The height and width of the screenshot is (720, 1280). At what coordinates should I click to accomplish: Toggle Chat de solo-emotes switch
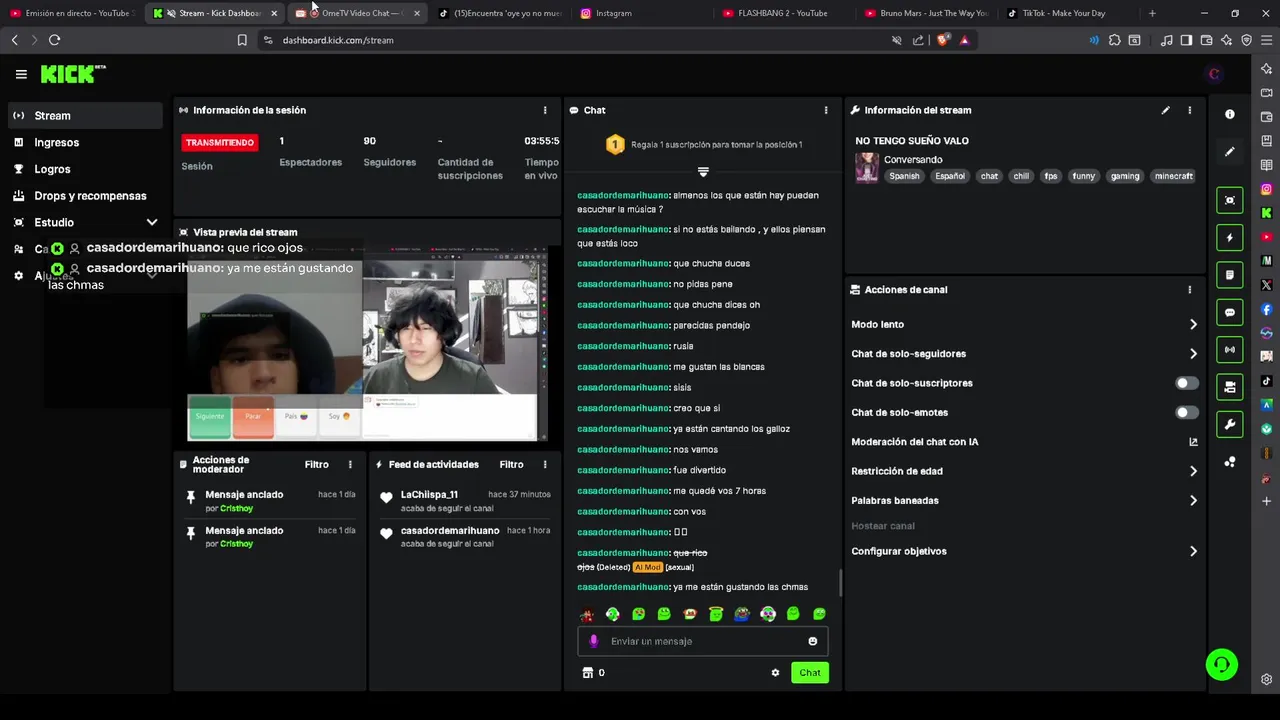coord(1186,412)
